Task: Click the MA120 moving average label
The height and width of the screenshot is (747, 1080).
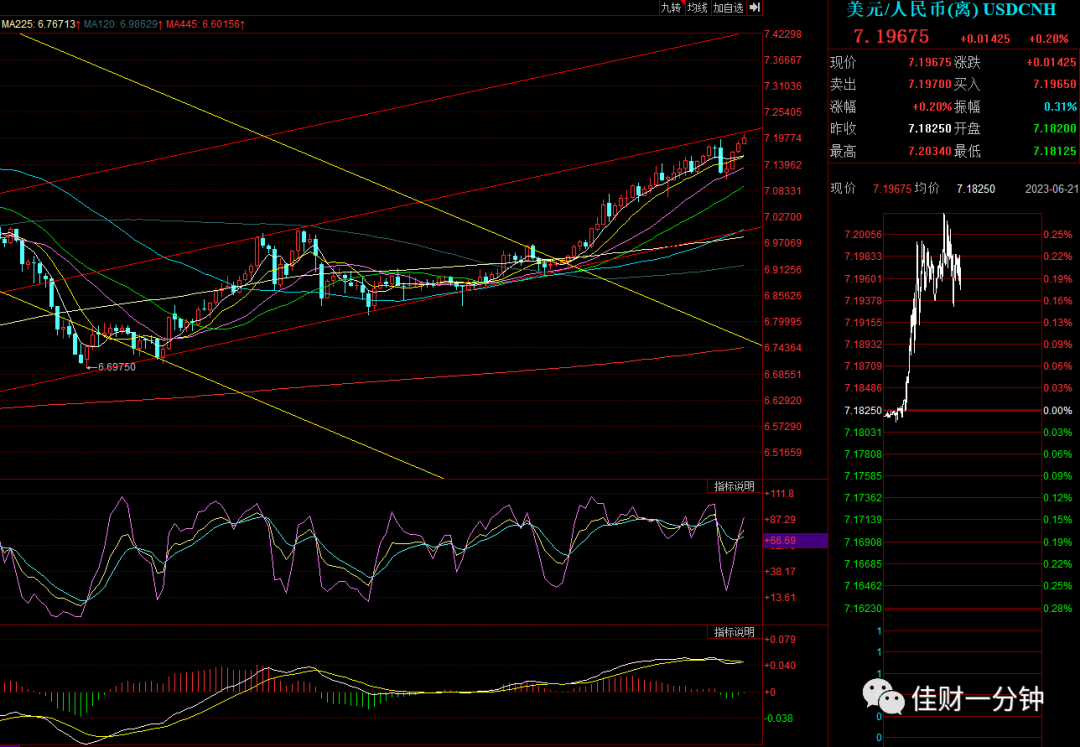Action: click(122, 24)
